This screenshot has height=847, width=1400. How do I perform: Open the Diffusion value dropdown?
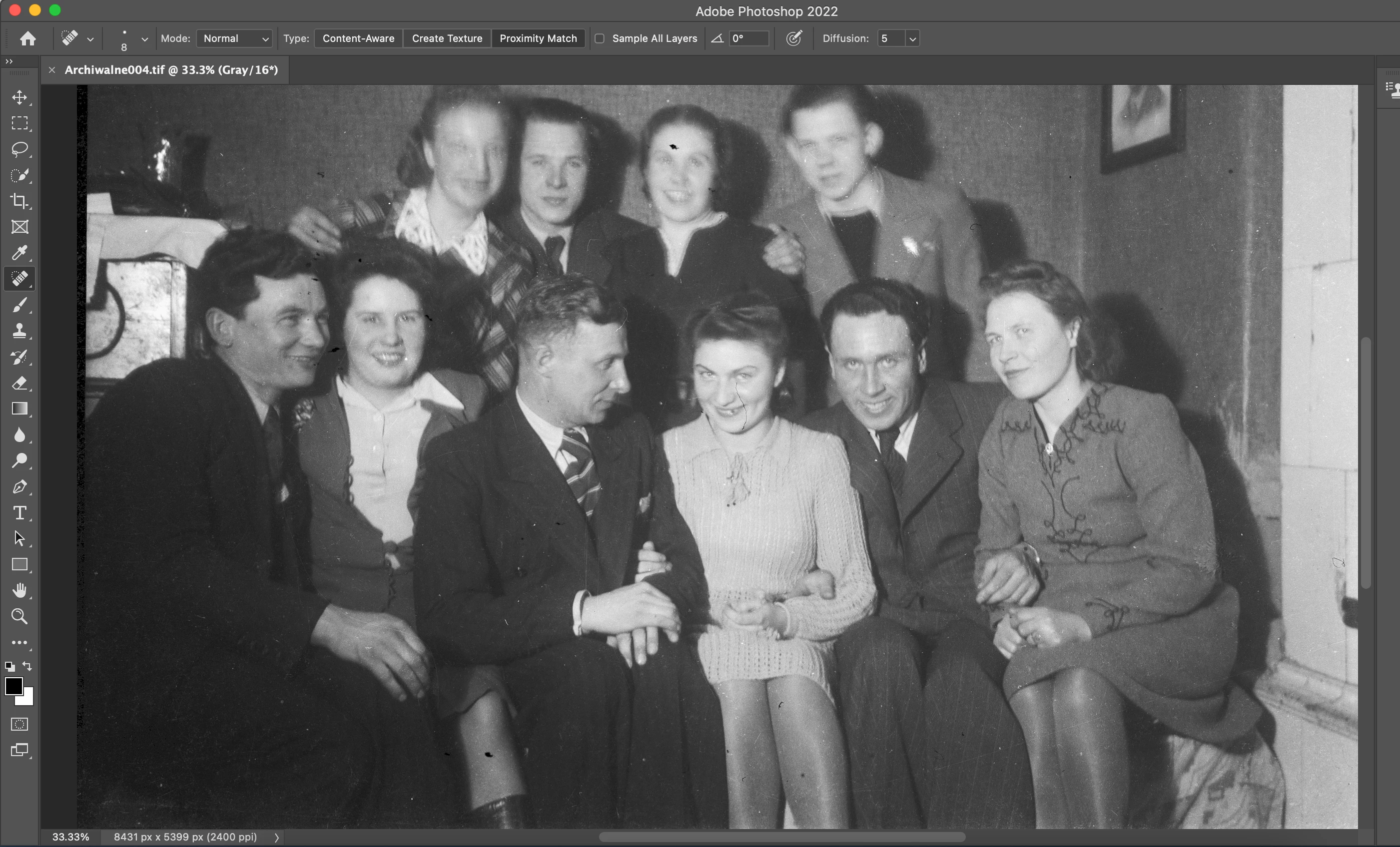[912, 38]
